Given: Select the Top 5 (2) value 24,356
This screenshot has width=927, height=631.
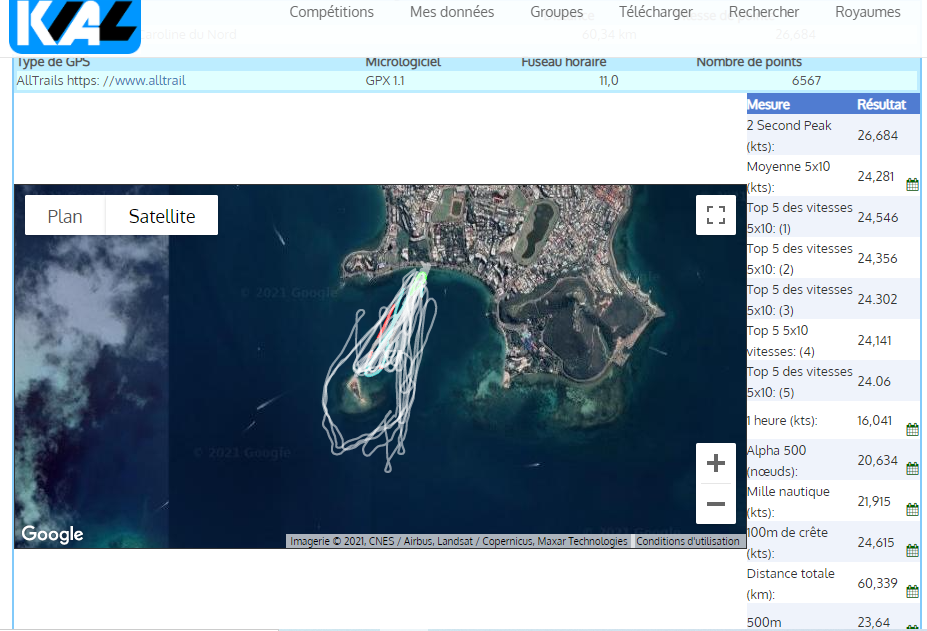Looking at the screenshot, I should click(x=877, y=258).
